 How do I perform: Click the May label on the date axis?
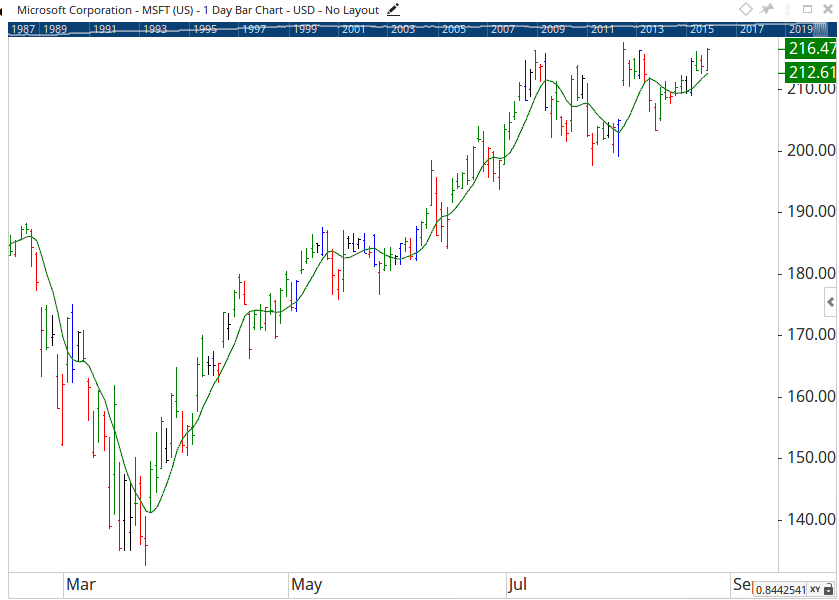pos(307,584)
